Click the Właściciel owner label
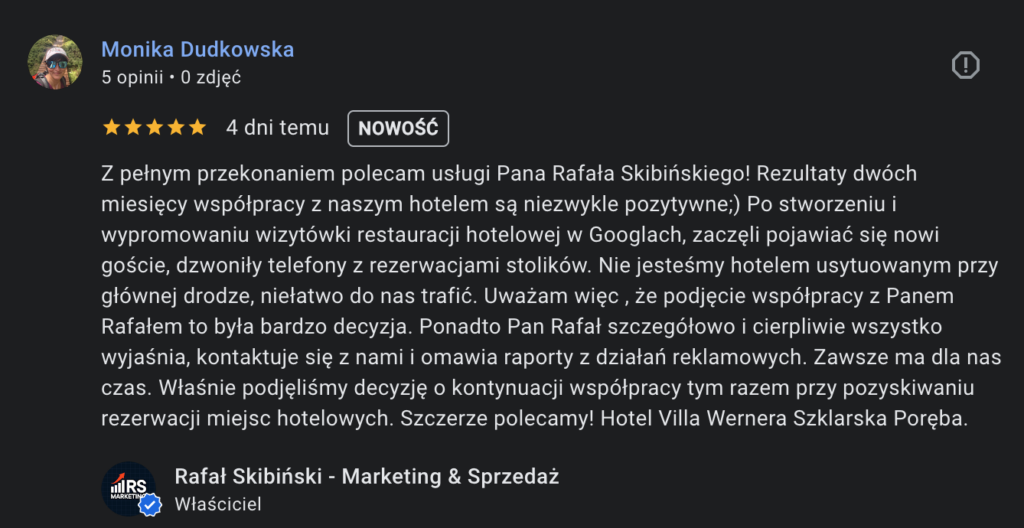 (218, 504)
